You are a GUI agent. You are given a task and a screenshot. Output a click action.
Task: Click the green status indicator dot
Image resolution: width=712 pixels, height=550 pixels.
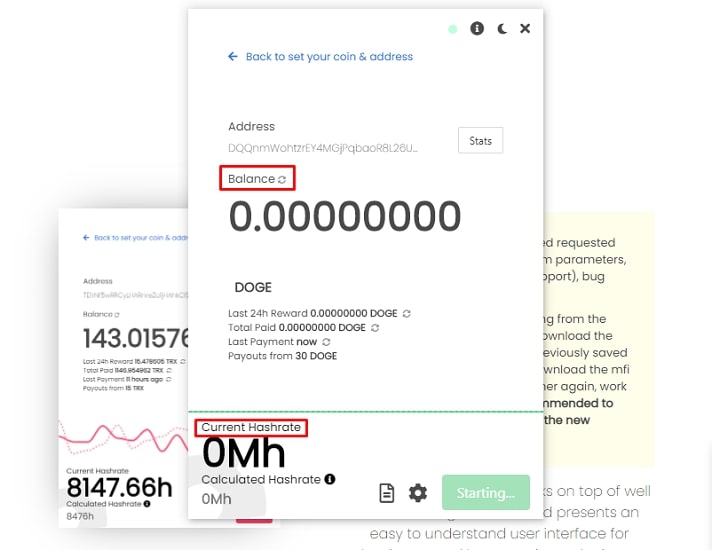click(x=453, y=30)
